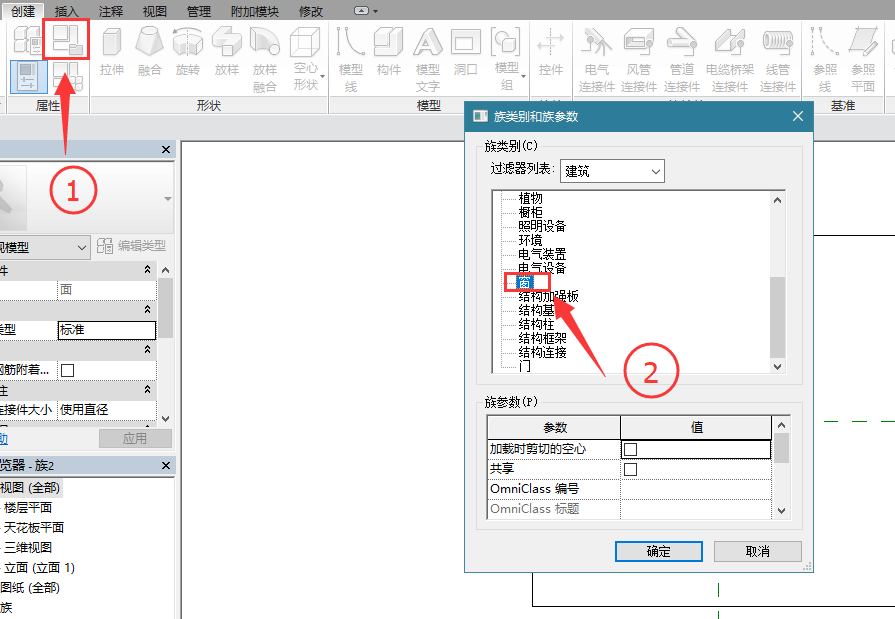Select the 放样 (Sweep) tool

pyautogui.click(x=227, y=52)
